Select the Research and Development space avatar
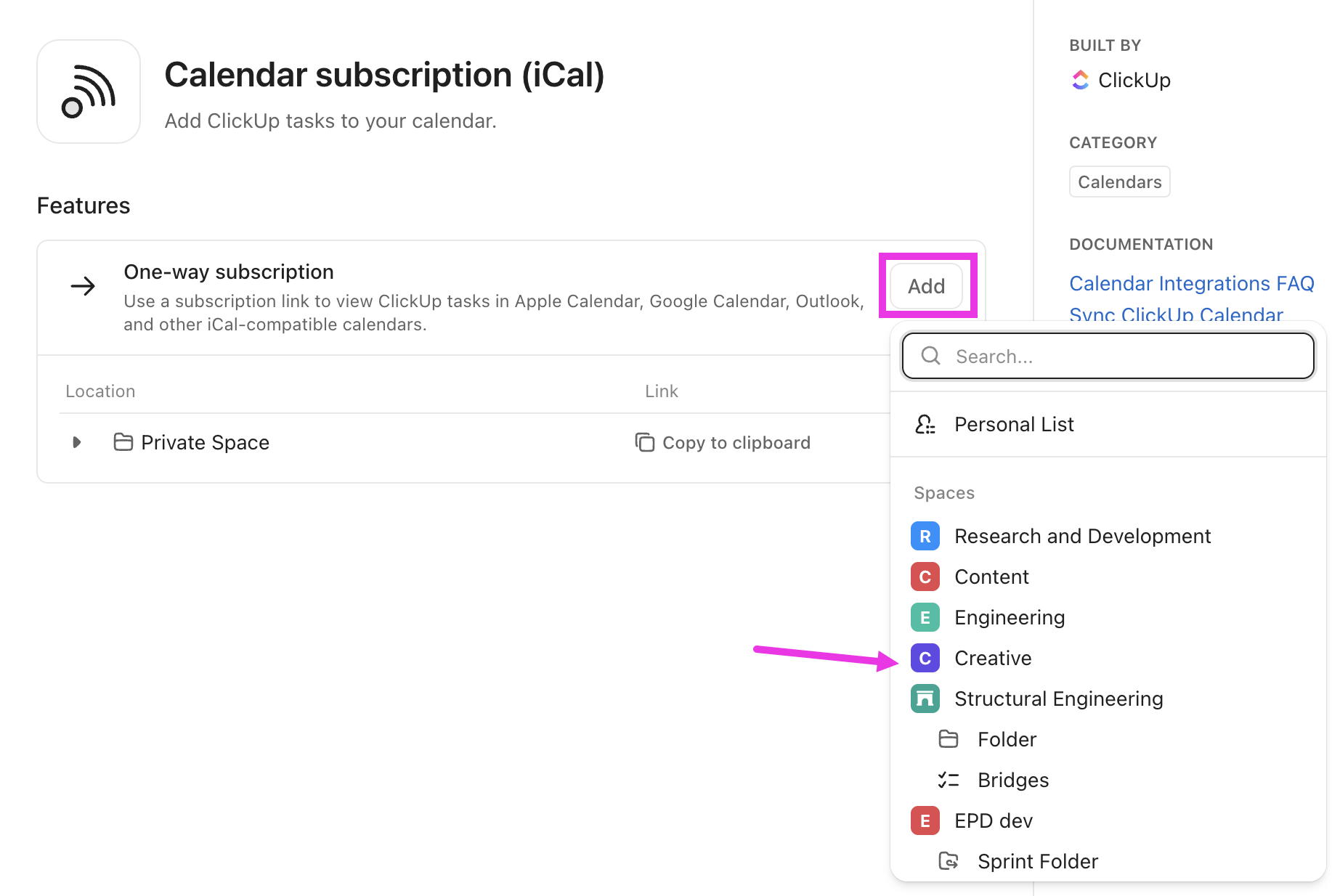 click(925, 536)
